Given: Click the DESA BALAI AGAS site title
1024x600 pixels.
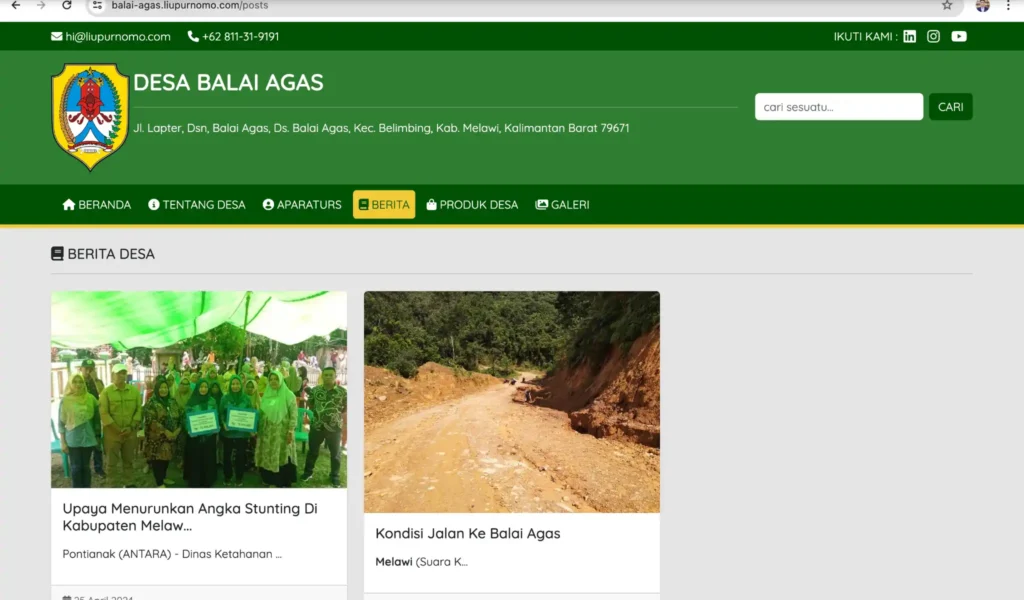Looking at the screenshot, I should click(228, 82).
